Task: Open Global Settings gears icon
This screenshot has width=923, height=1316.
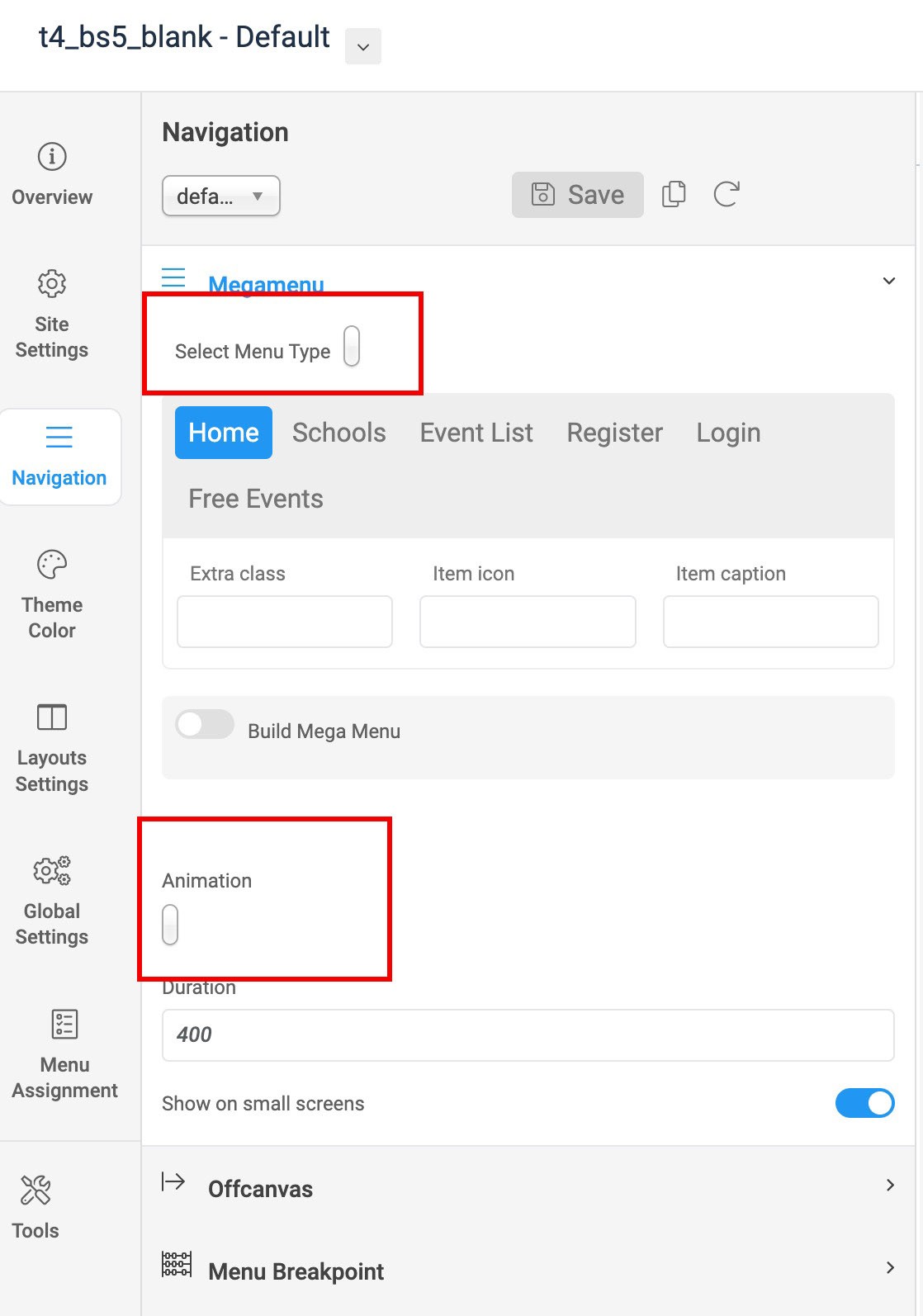Action: click(52, 870)
